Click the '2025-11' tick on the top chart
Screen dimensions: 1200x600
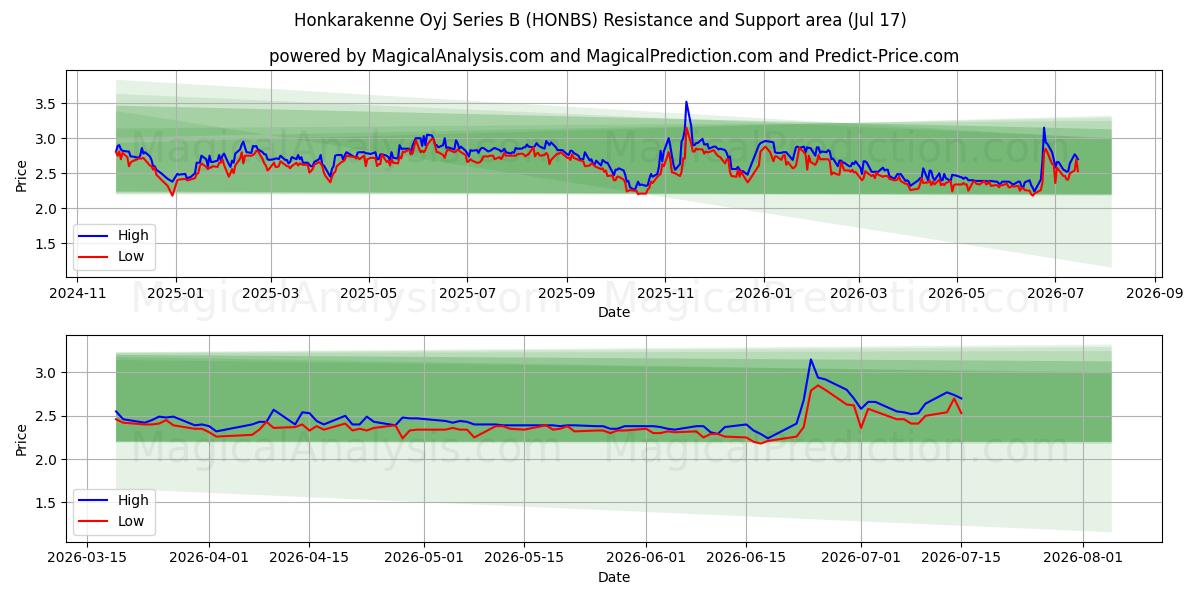(665, 293)
